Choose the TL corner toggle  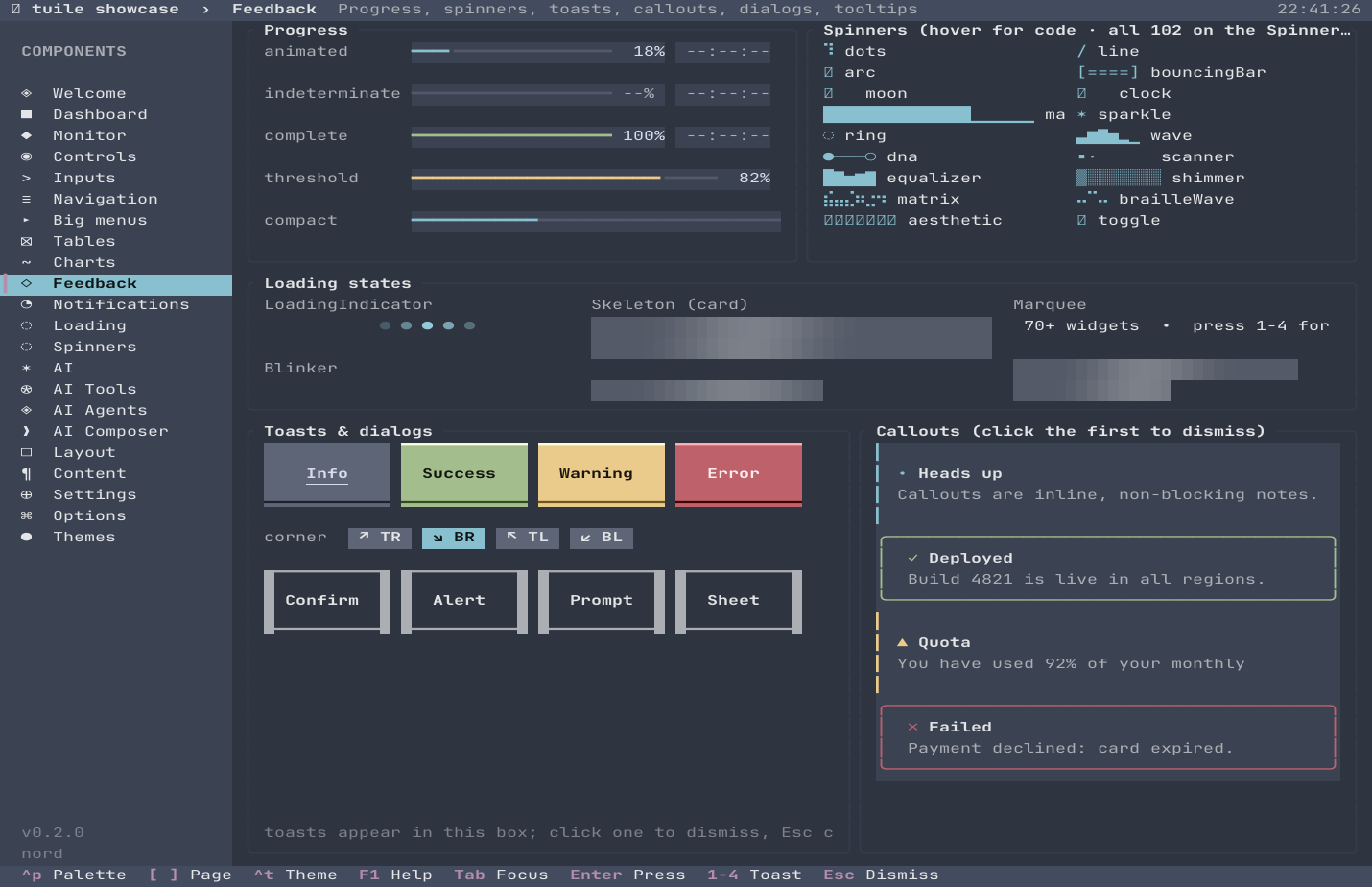[528, 538]
